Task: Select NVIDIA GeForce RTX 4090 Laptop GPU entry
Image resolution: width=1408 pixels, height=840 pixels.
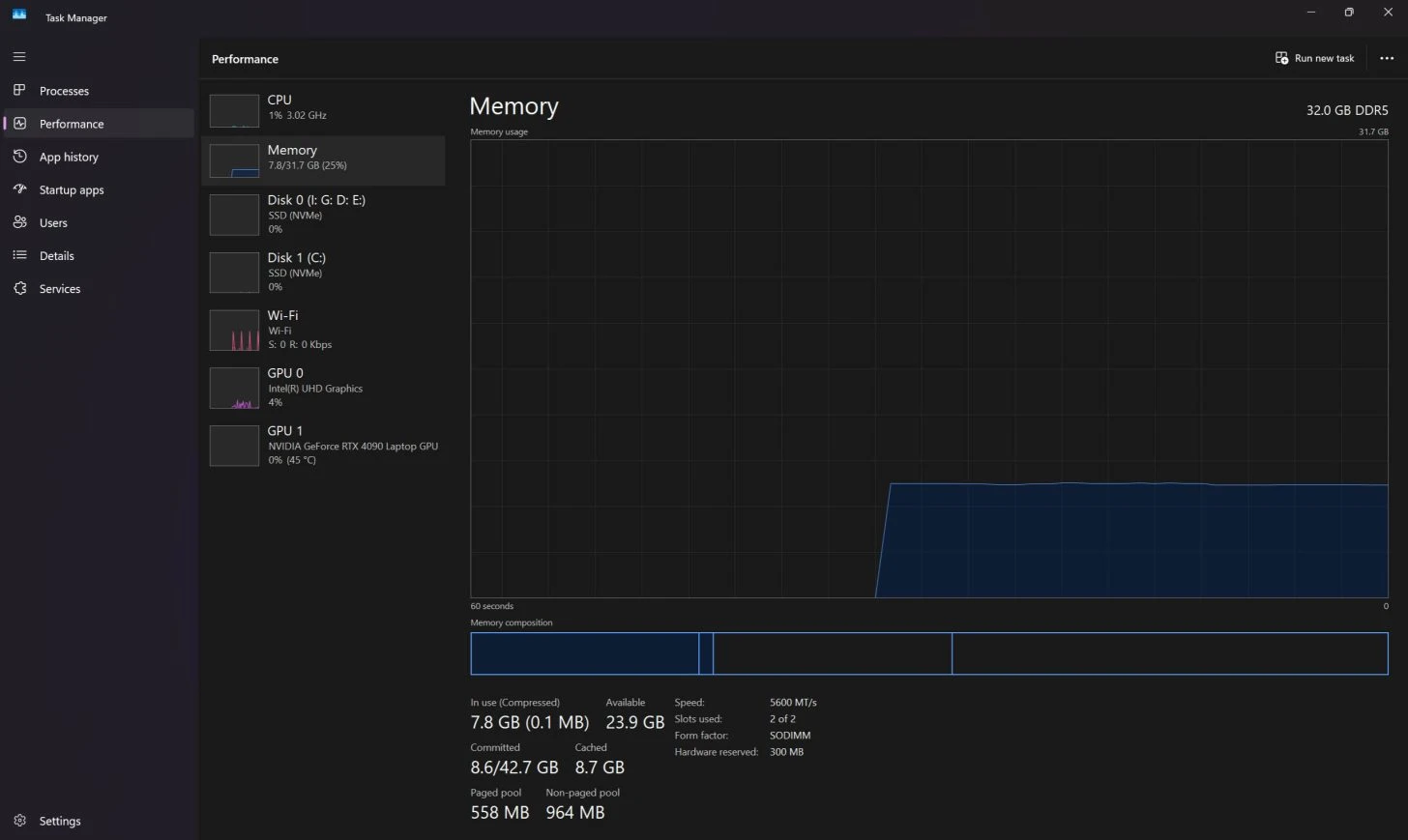Action: [323, 445]
